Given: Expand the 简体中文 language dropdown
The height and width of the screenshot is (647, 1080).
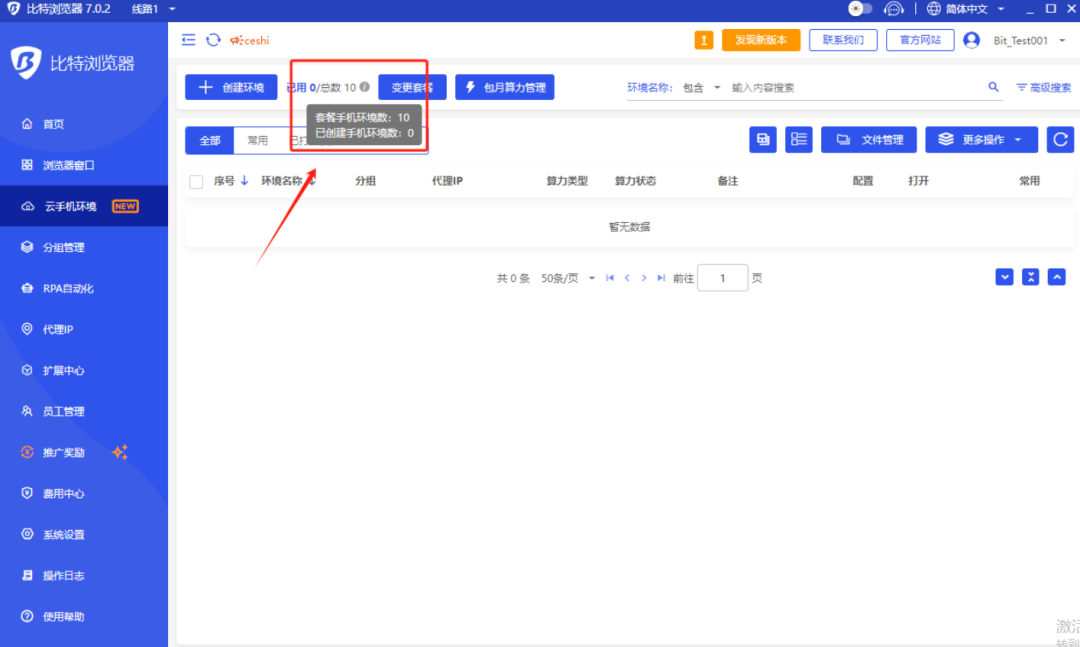Looking at the screenshot, I should click(966, 8).
